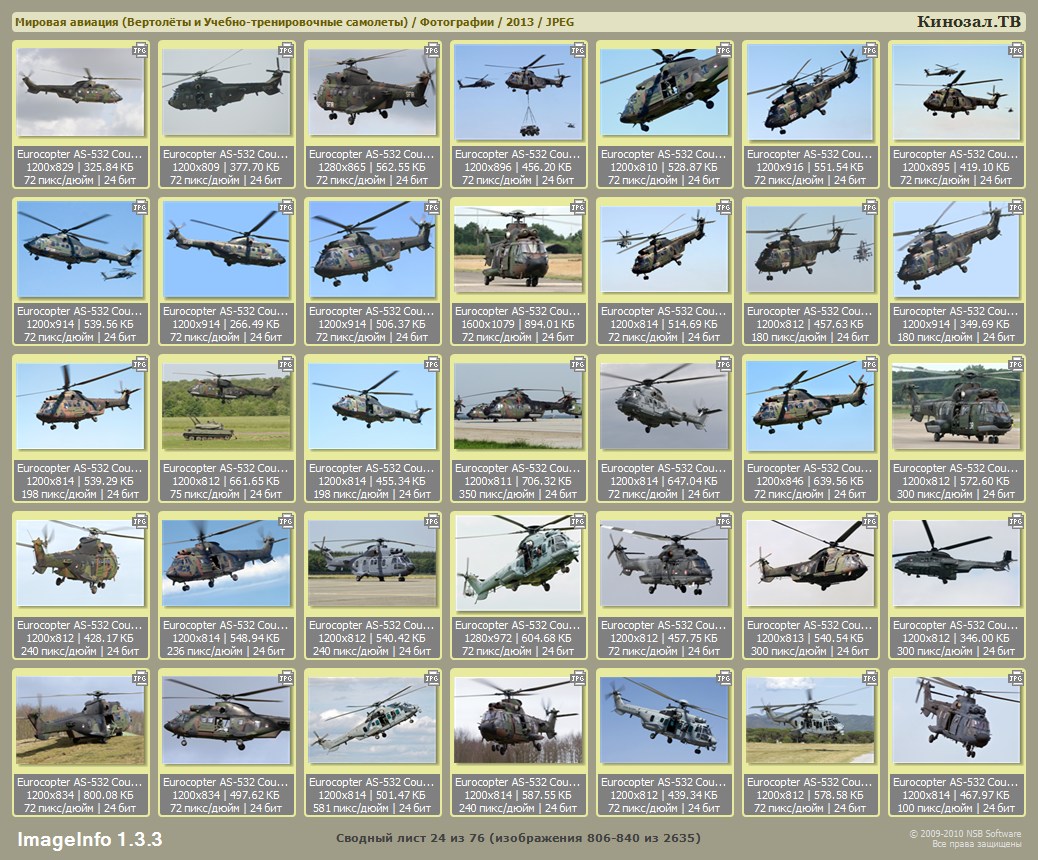Open the 501.47 КБ white helicopter photo
Viewport: 1038px width, 860px height.
tap(371, 720)
